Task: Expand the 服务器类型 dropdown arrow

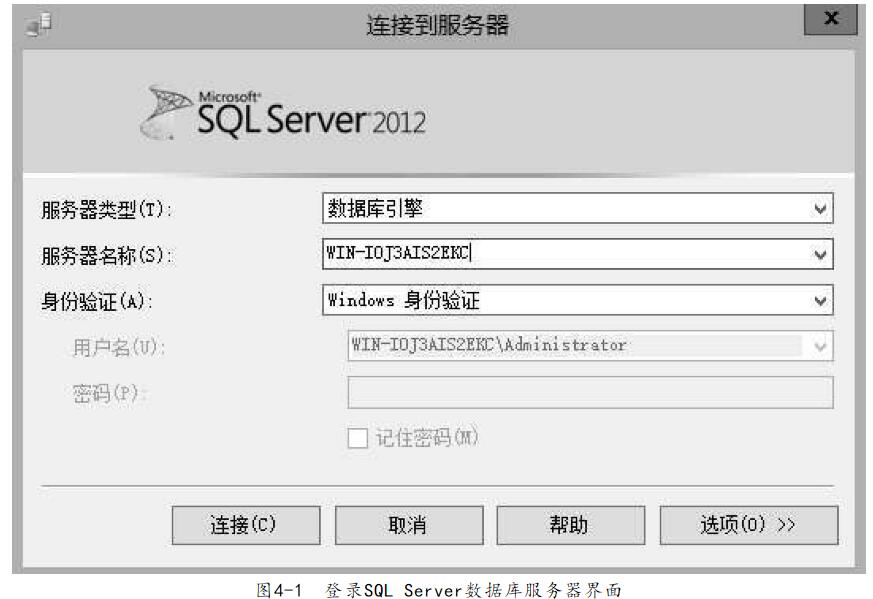Action: [x=820, y=209]
